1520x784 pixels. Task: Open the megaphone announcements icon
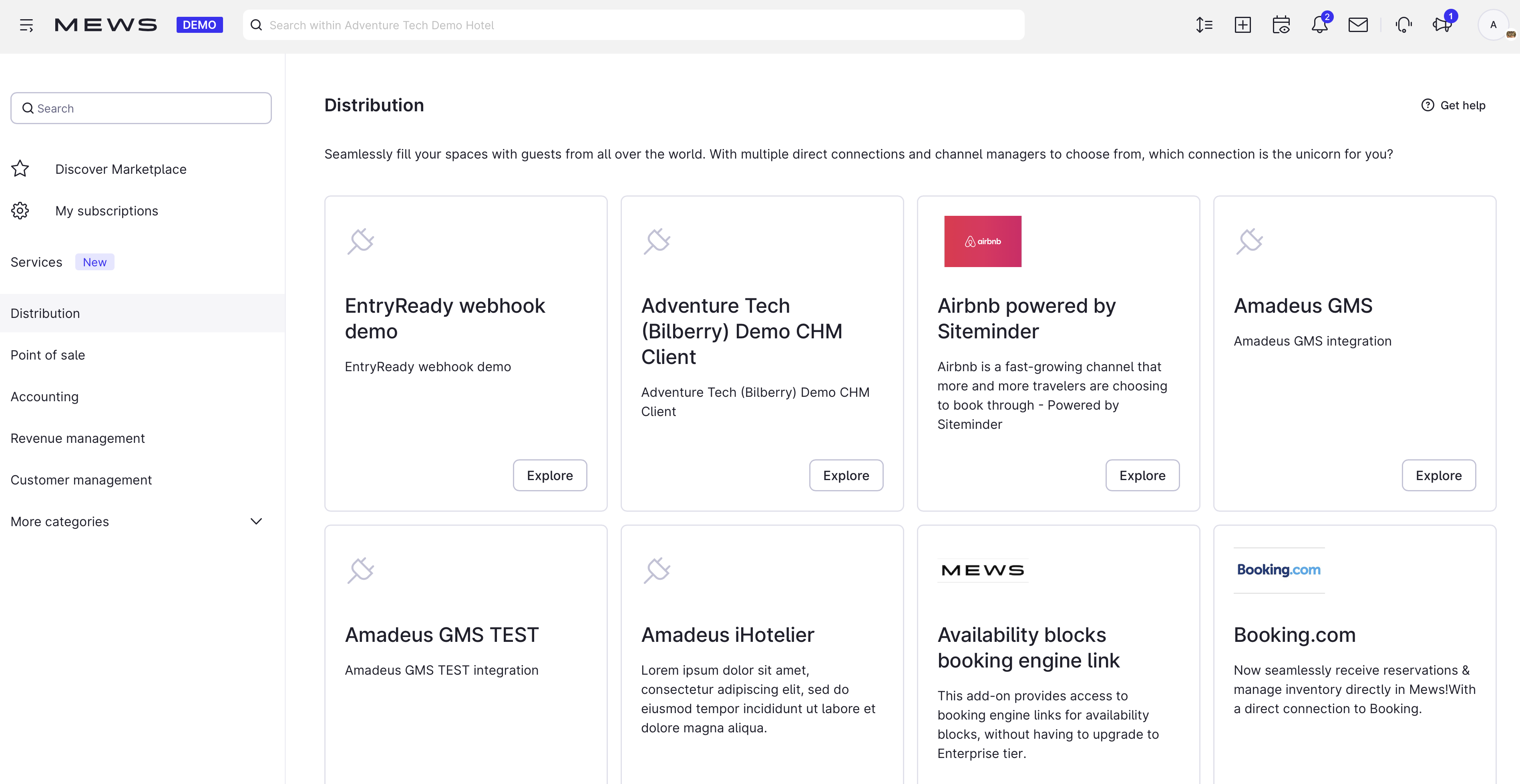[1443, 25]
